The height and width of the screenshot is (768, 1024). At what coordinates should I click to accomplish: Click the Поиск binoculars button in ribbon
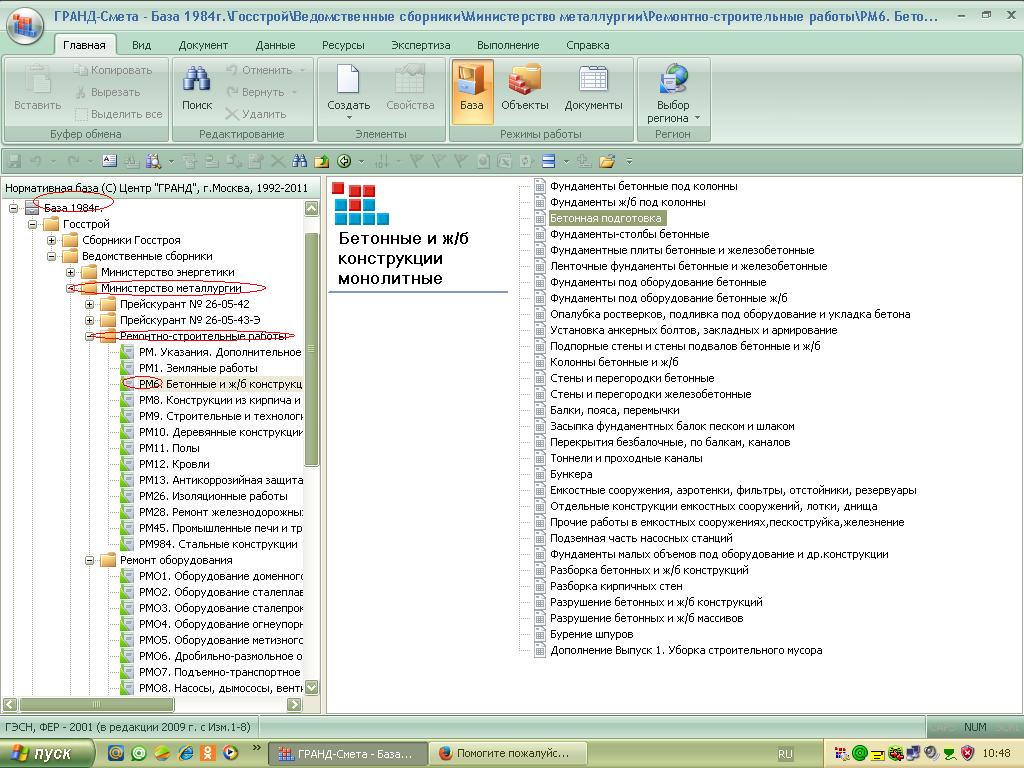[x=197, y=88]
